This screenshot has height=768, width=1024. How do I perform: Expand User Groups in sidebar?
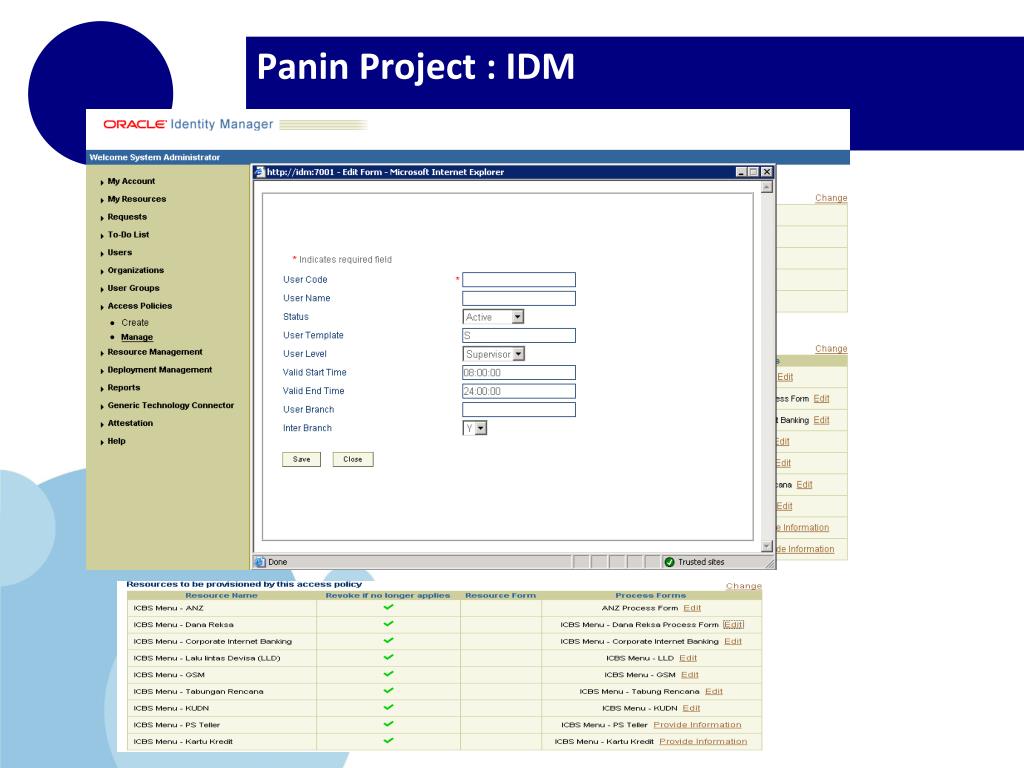133,288
